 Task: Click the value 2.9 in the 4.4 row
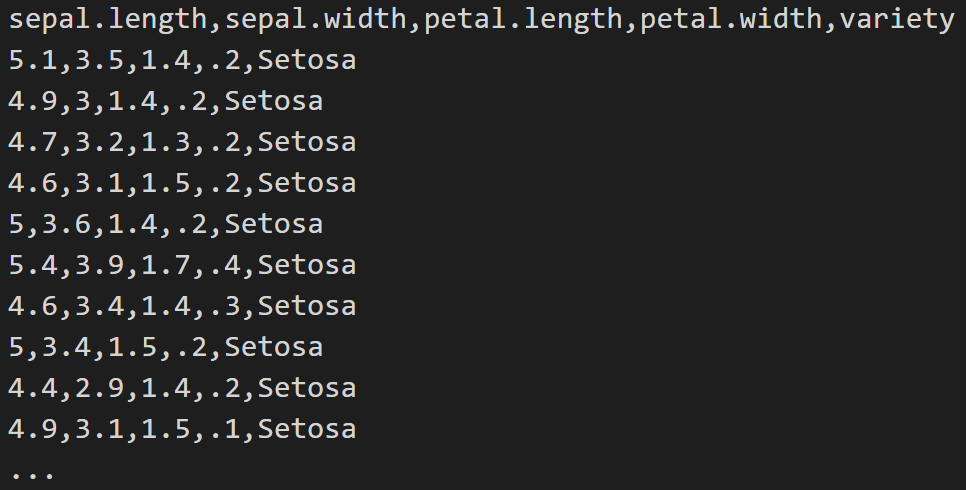100,389
